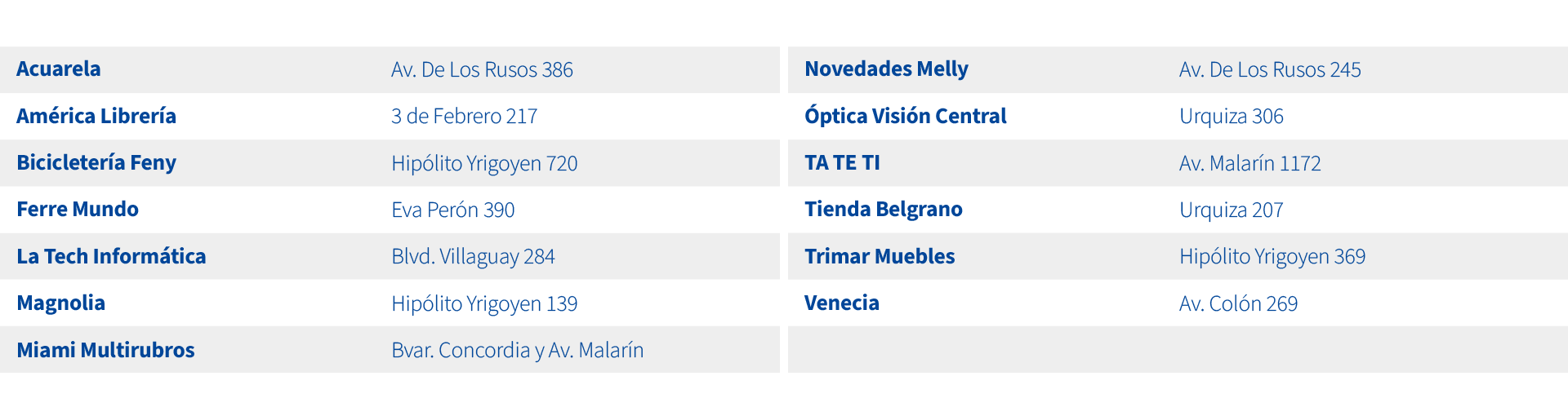
Task: Click address Av. Malarín 1172
Action: tap(1249, 163)
